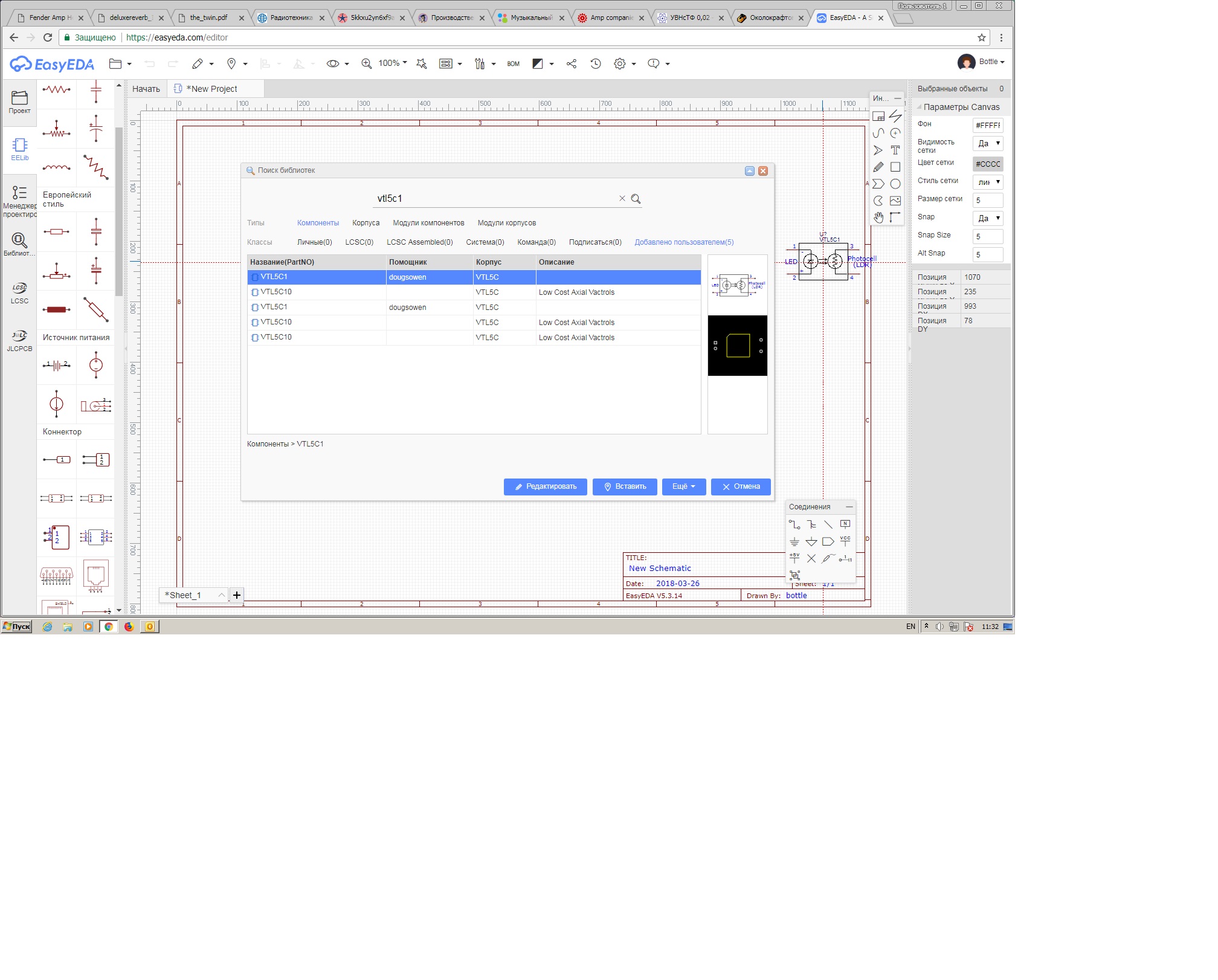Expand the Ещё dropdown button

(684, 487)
